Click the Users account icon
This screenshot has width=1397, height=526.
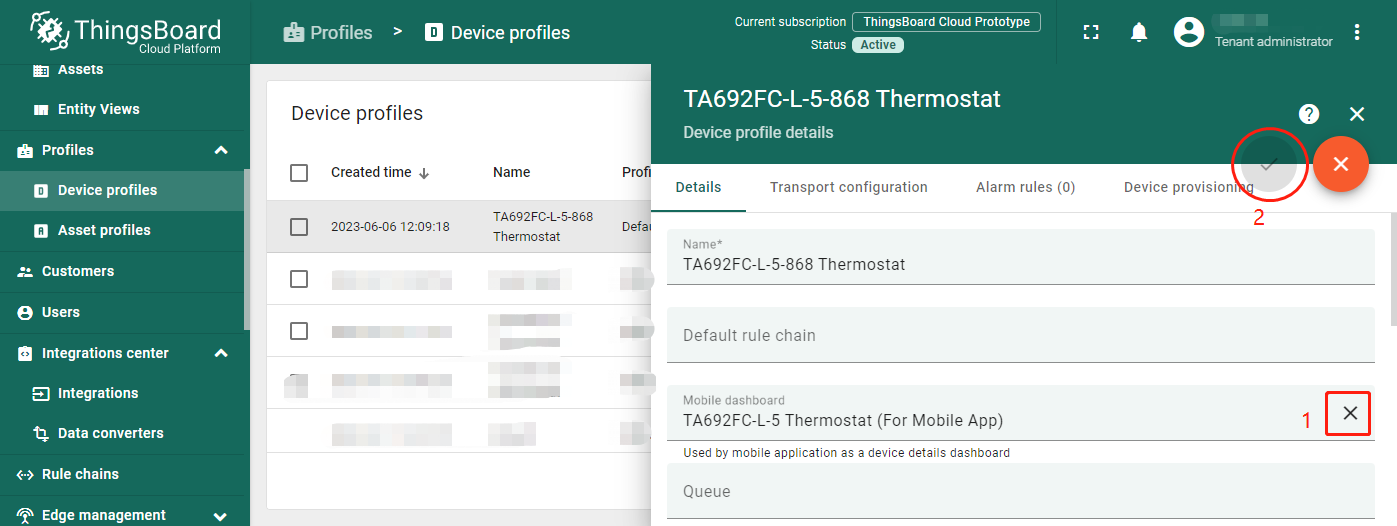[x=25, y=313]
